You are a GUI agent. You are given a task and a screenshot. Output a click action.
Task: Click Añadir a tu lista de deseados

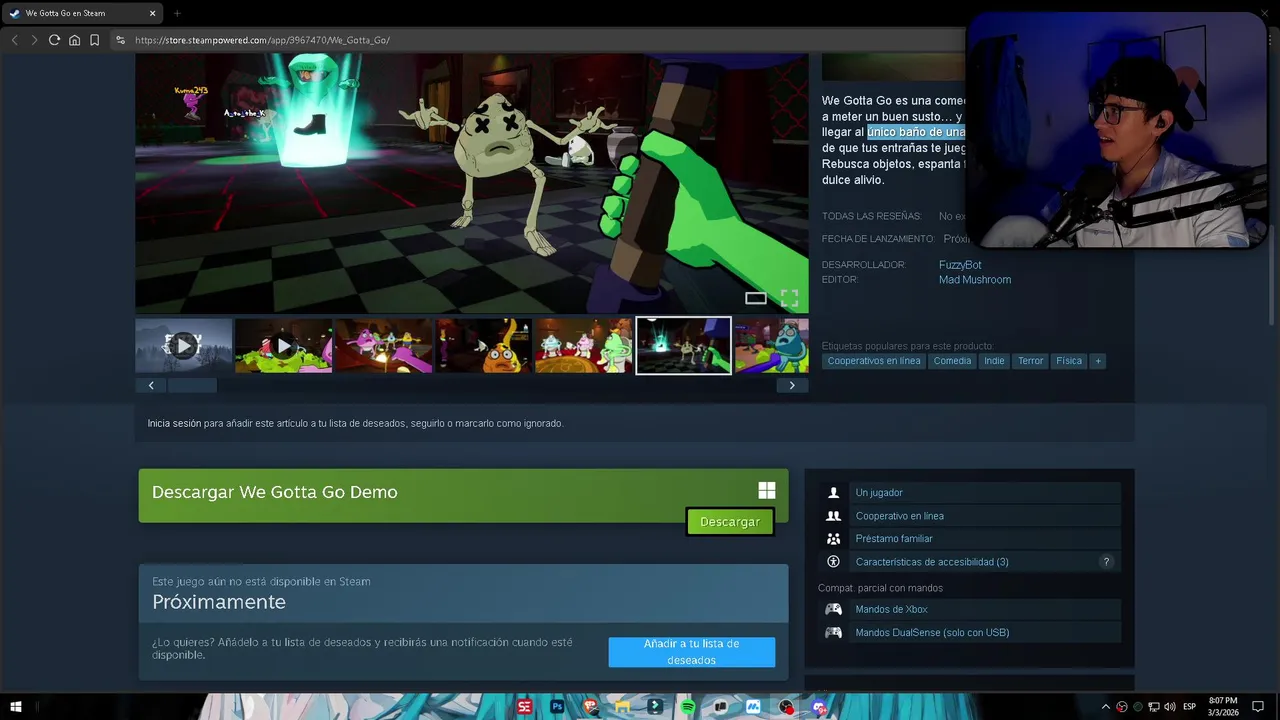691,652
